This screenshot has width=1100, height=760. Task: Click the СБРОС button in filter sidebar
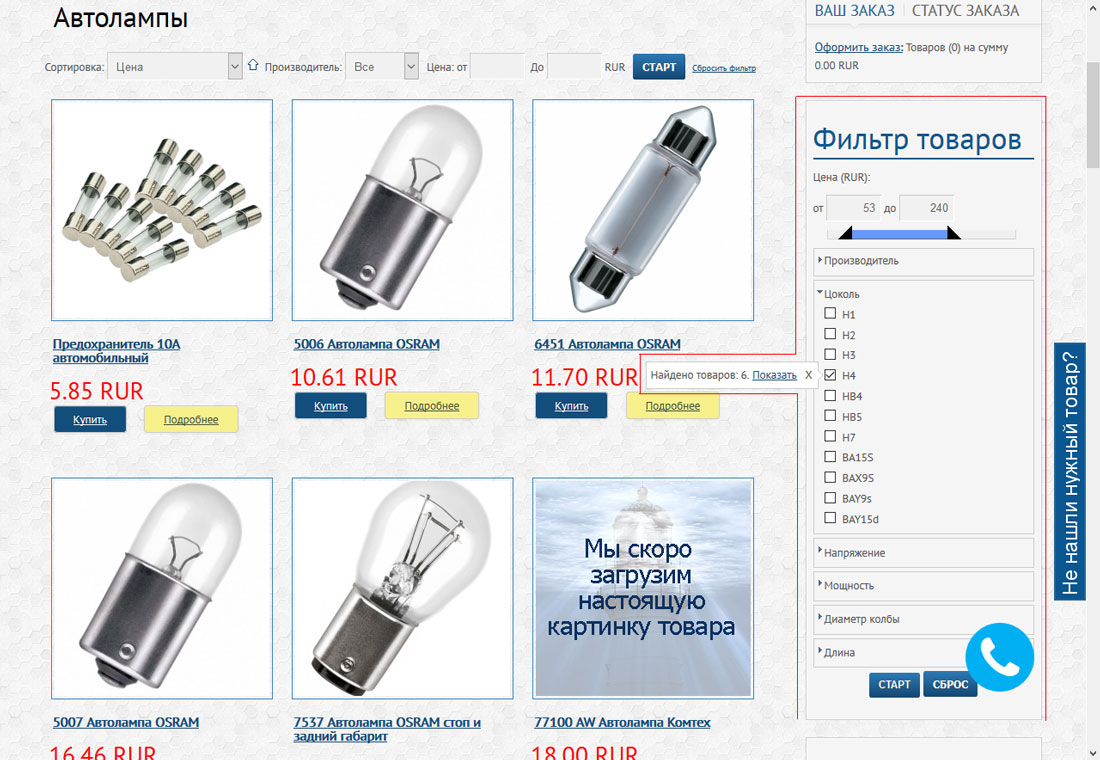pos(950,684)
